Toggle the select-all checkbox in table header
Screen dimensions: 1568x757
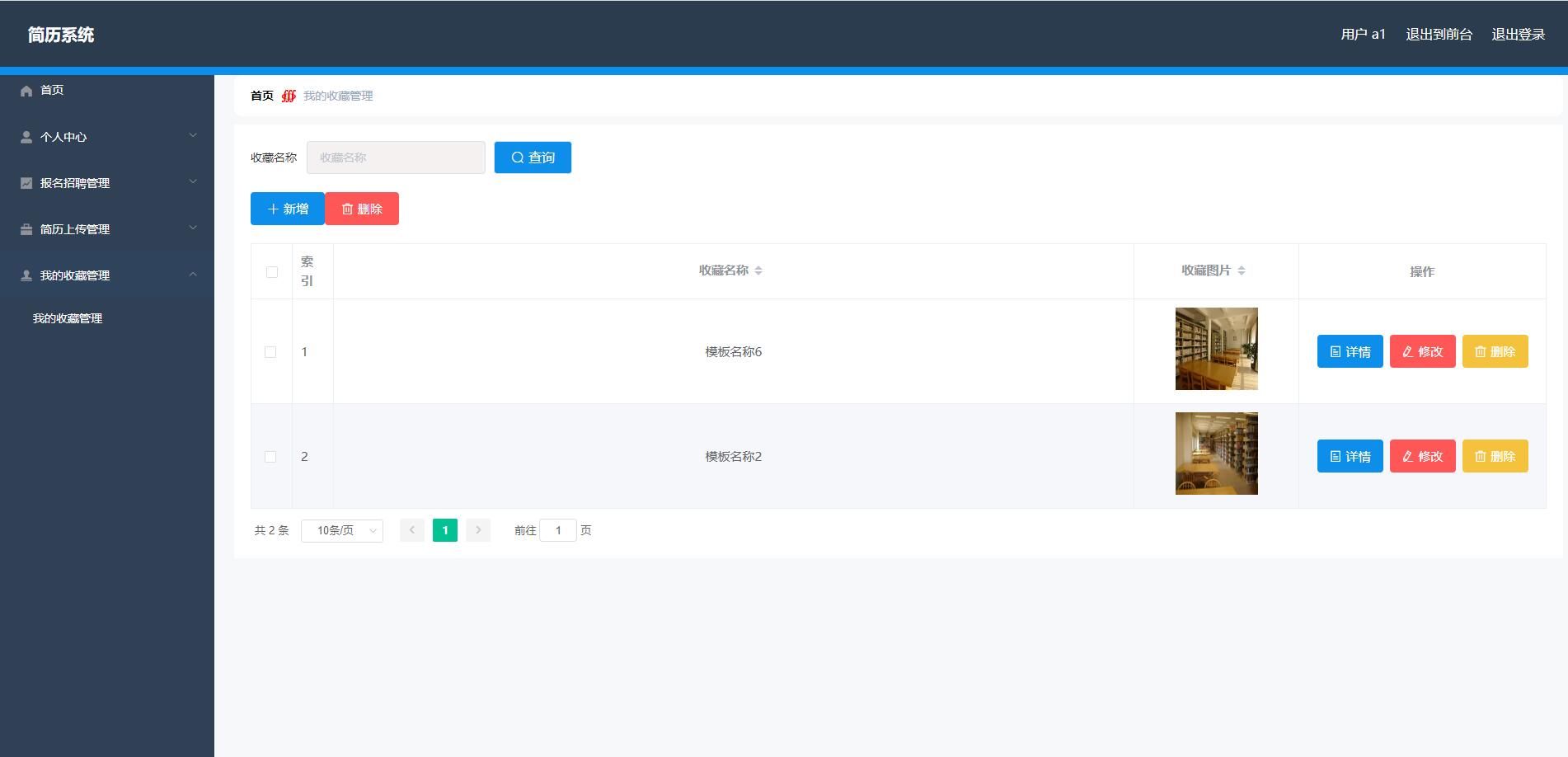(x=272, y=272)
